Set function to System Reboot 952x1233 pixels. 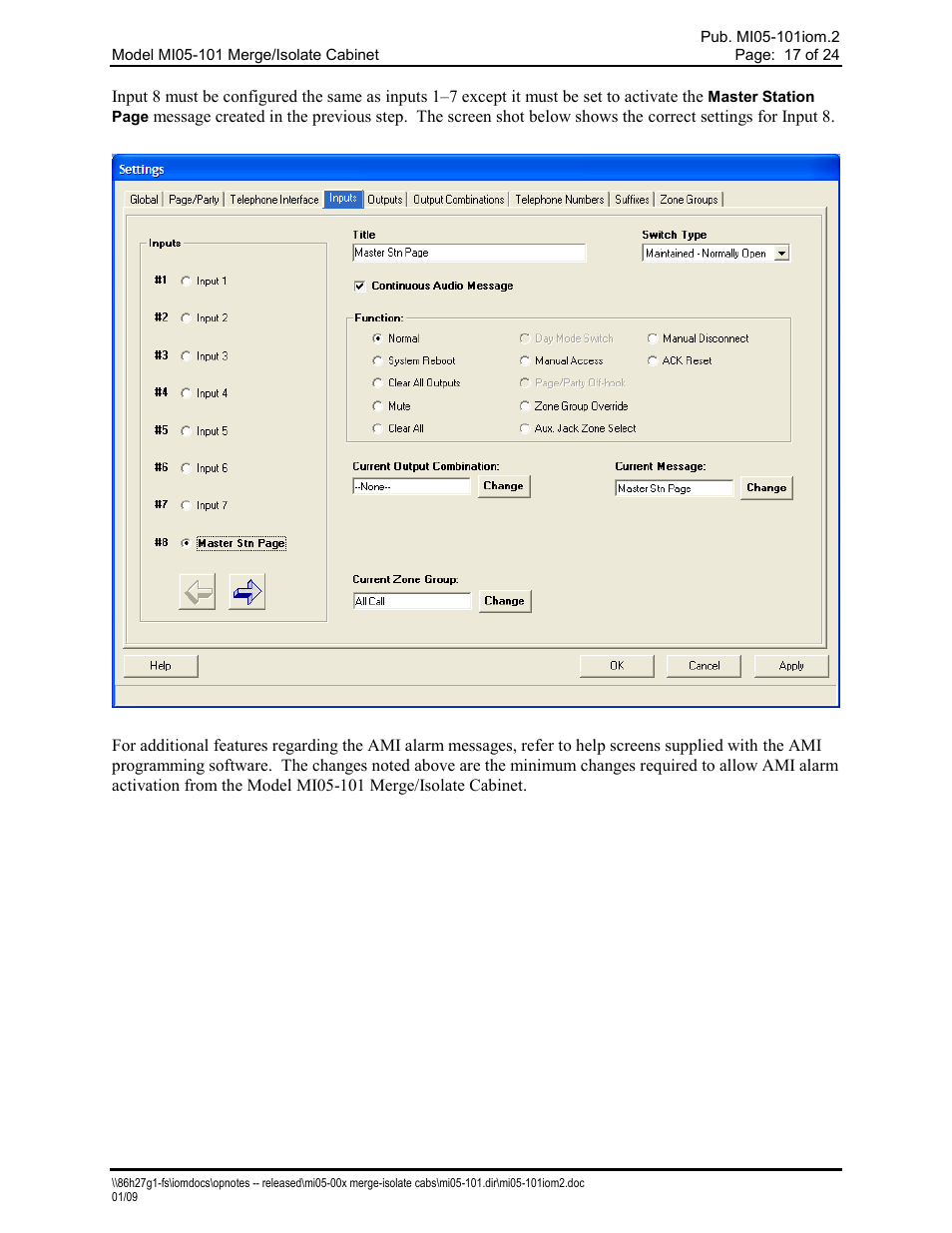coord(377,361)
